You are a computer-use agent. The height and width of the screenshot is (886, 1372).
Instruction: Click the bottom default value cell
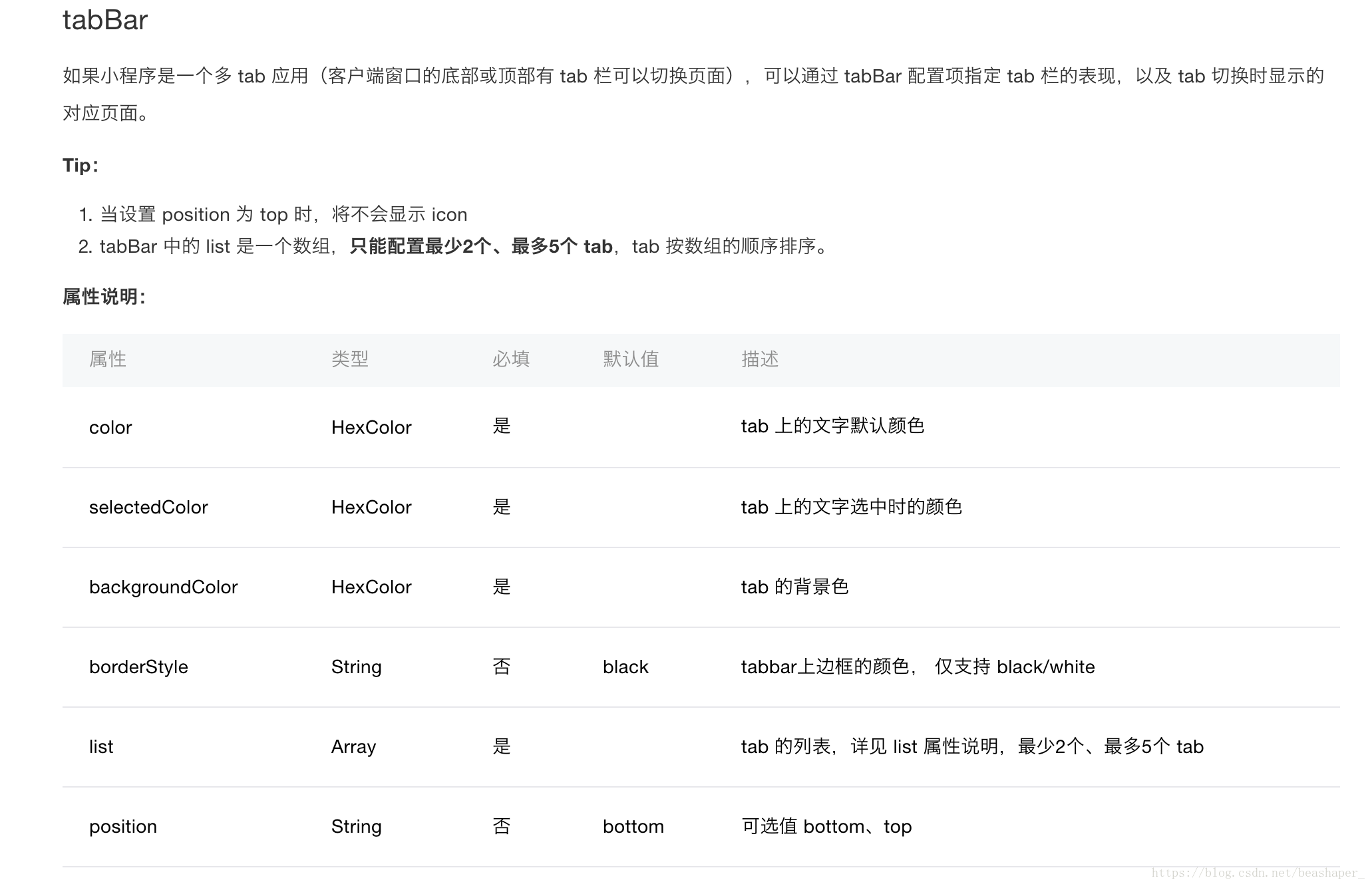(x=633, y=827)
